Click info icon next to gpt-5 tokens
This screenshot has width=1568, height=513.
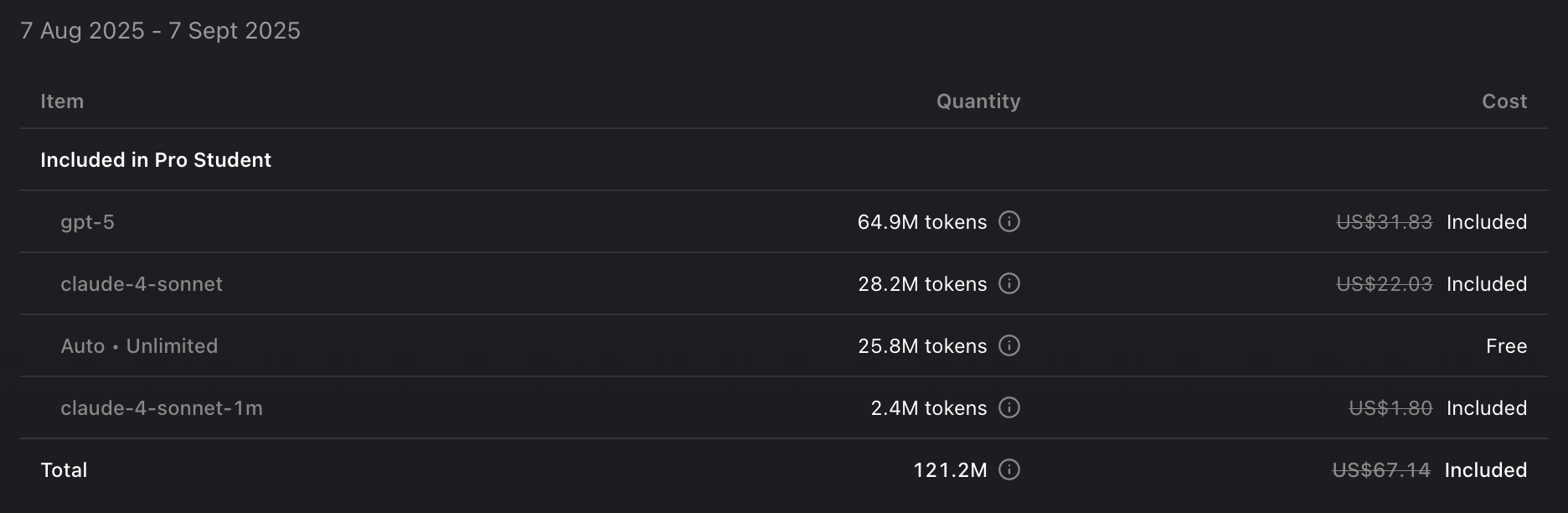1009,222
